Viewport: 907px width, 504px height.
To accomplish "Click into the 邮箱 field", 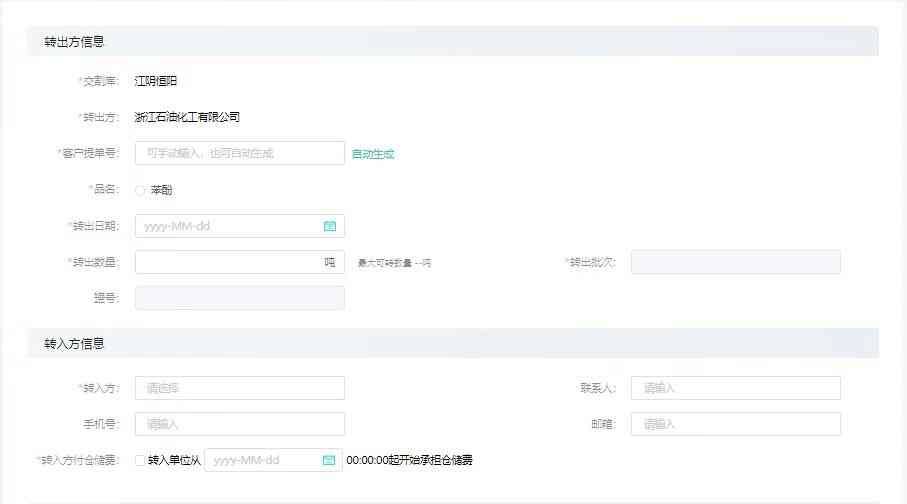I will tap(735, 424).
